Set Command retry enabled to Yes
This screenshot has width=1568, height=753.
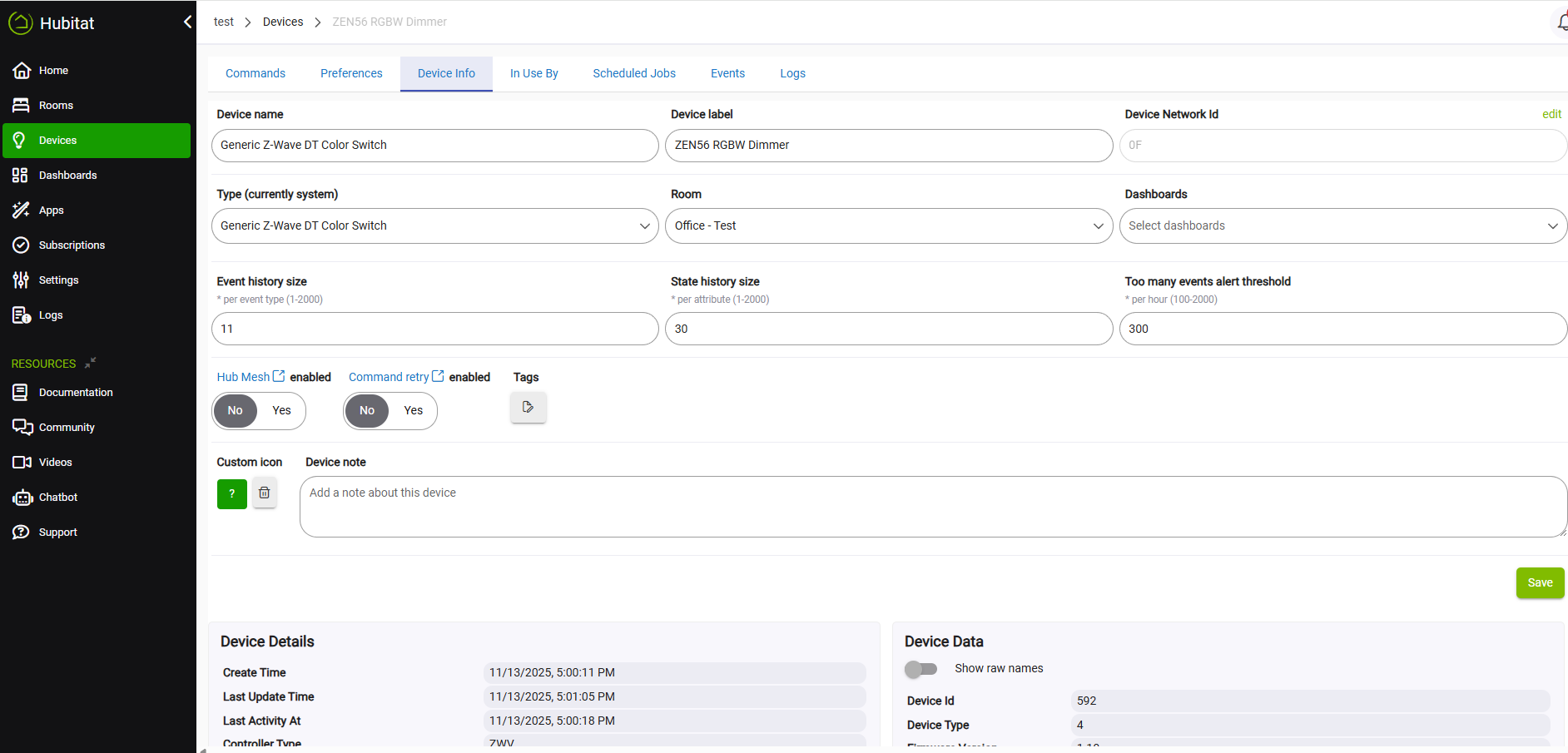[x=413, y=411]
